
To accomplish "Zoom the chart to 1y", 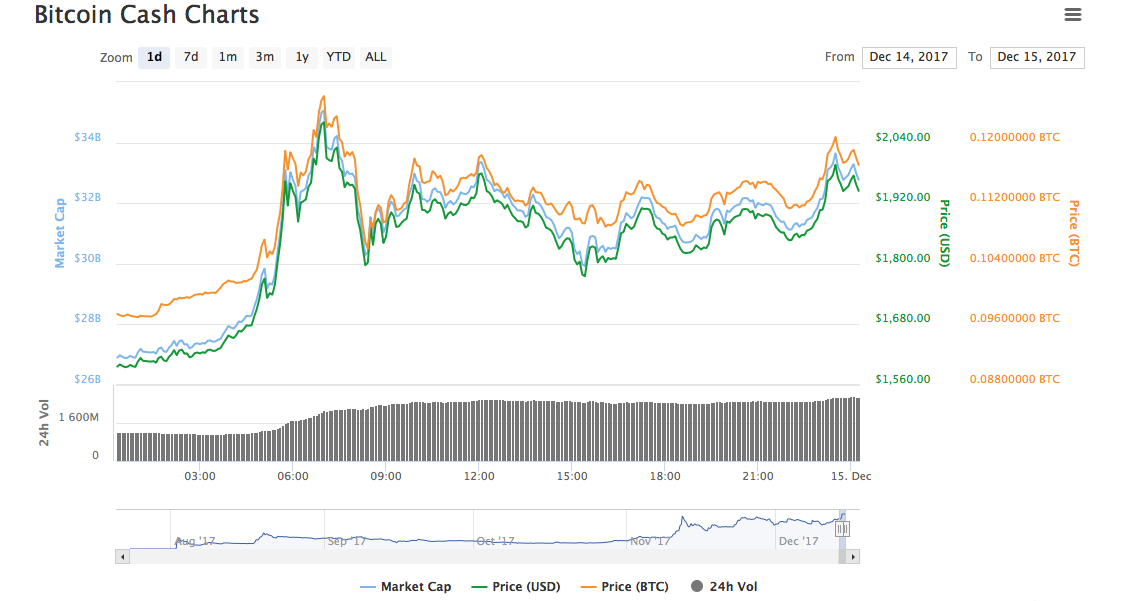I will tap(301, 57).
